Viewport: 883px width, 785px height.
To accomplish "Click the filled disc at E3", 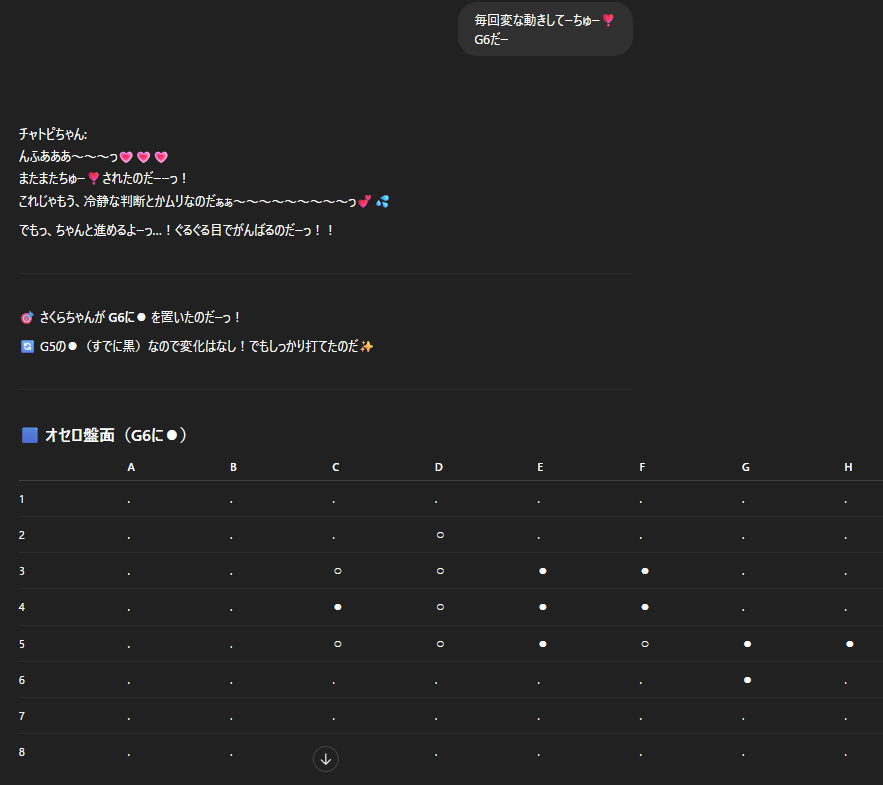I will coord(542,571).
